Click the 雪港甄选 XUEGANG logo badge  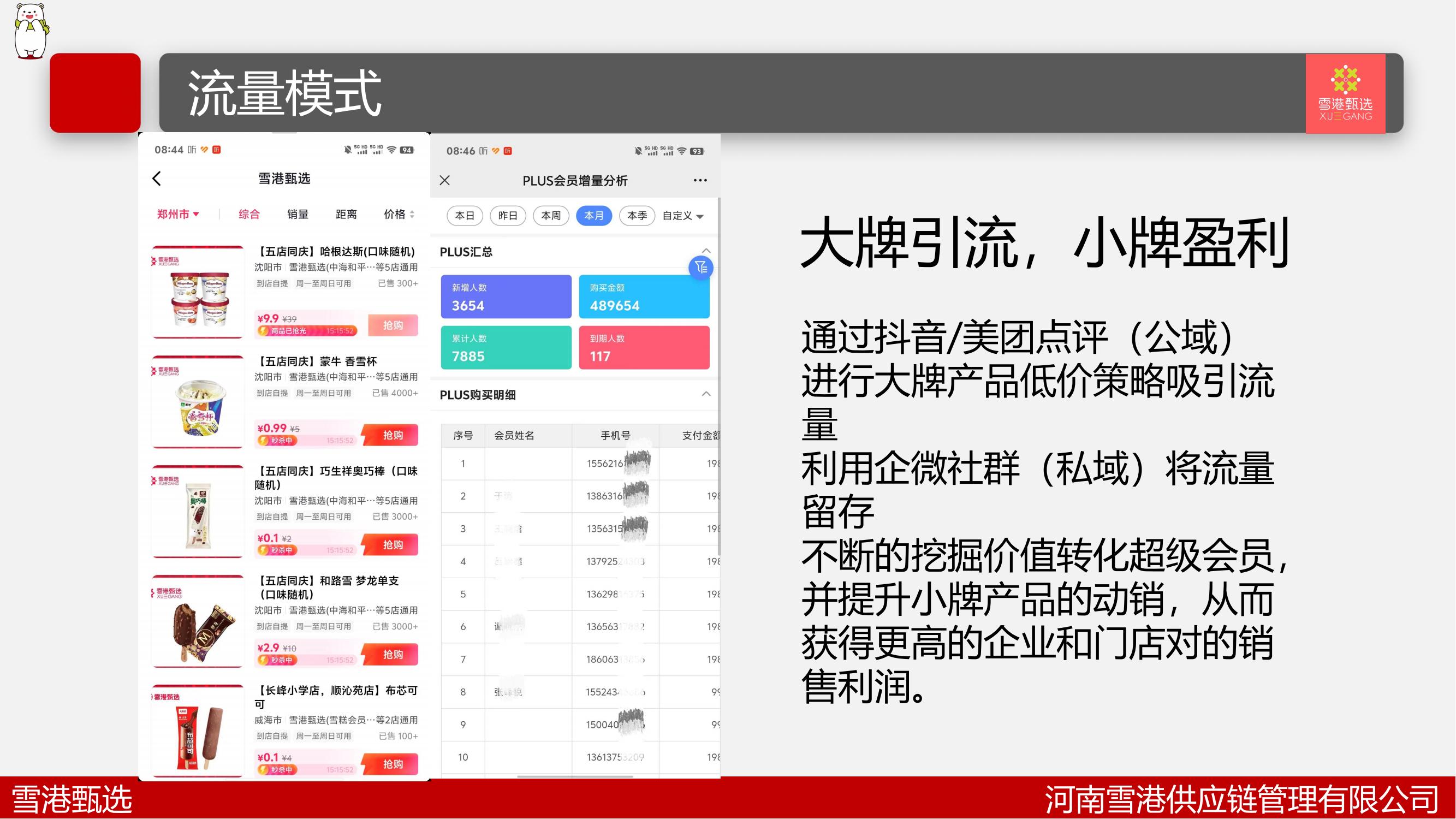click(1345, 93)
